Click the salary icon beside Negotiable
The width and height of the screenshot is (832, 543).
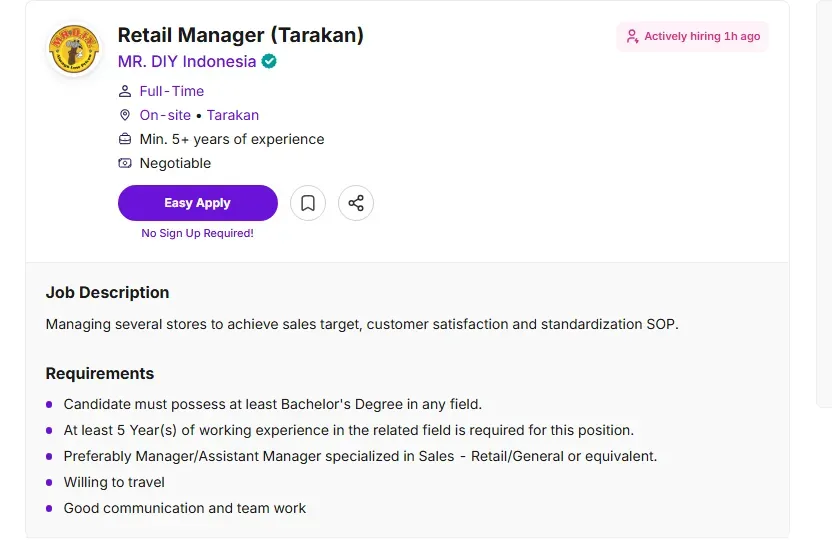[125, 163]
